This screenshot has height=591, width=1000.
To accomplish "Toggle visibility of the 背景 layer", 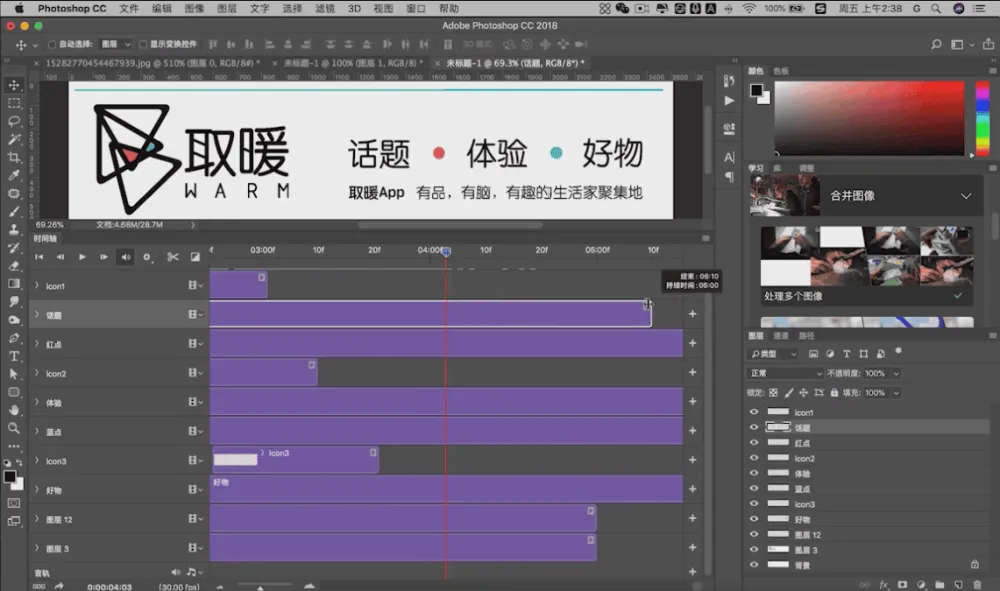I will point(754,565).
